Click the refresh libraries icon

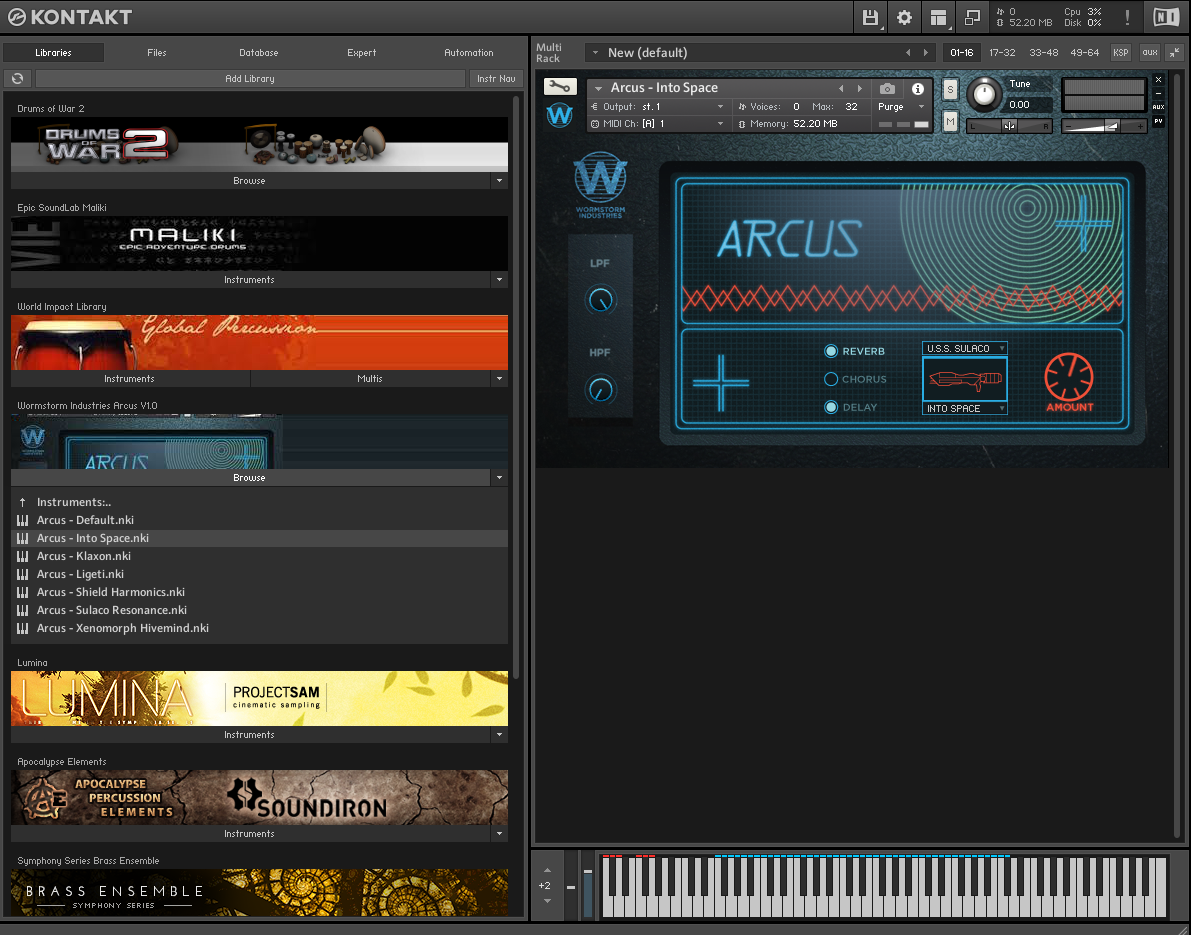click(x=17, y=78)
